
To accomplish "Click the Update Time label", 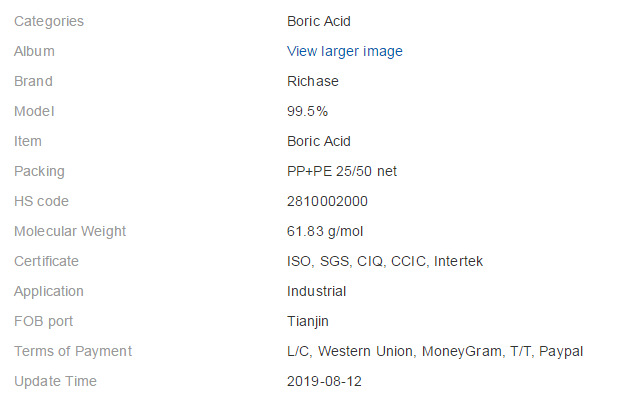I will tap(55, 381).
